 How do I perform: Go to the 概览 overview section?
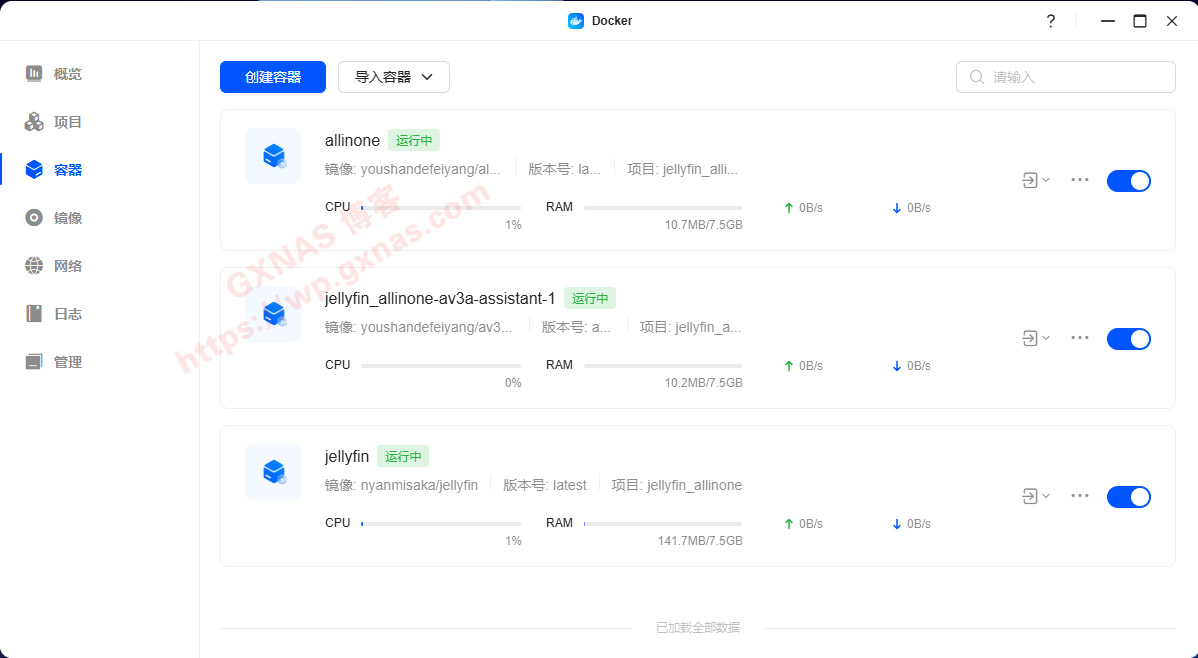67,74
